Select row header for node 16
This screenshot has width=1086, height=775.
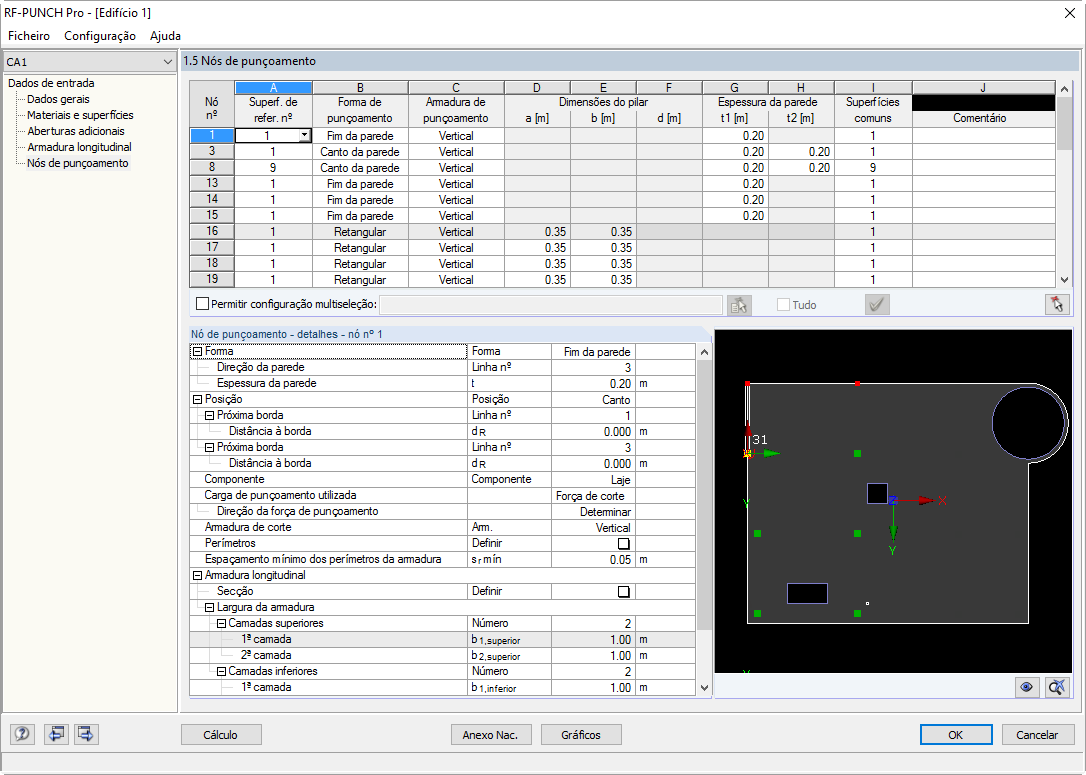click(x=212, y=231)
